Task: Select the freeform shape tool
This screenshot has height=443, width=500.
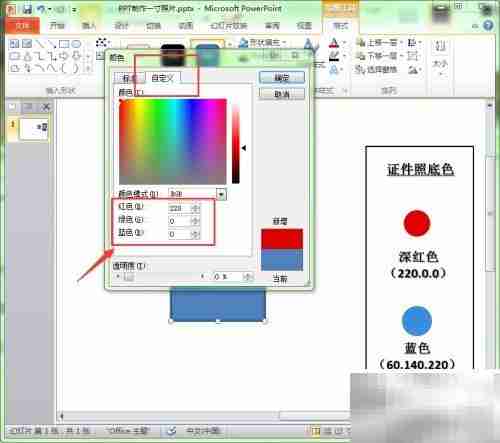Action: coord(14,68)
